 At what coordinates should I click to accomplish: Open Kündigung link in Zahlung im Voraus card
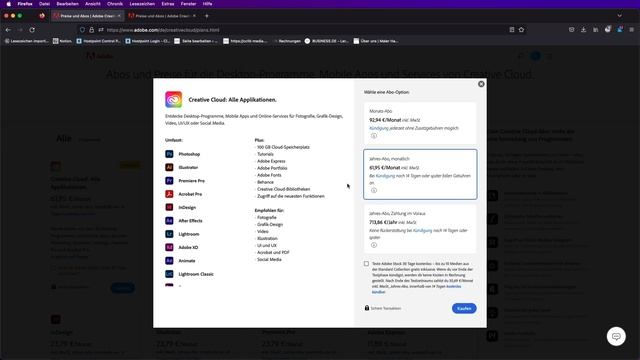(x=422, y=231)
